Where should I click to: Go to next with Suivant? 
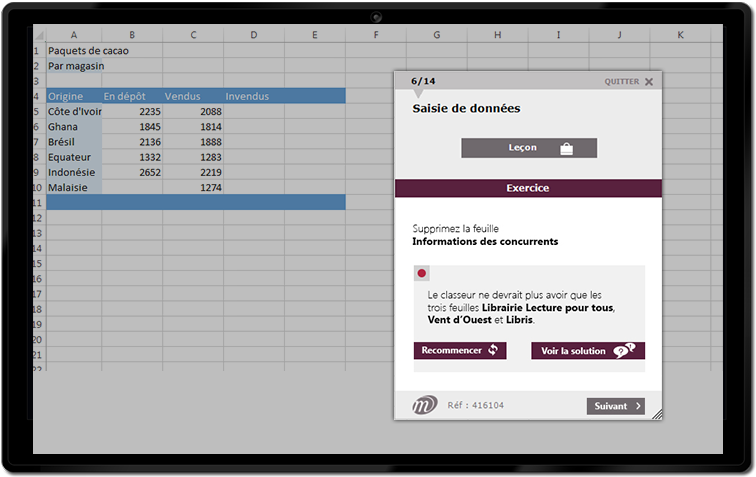[615, 406]
